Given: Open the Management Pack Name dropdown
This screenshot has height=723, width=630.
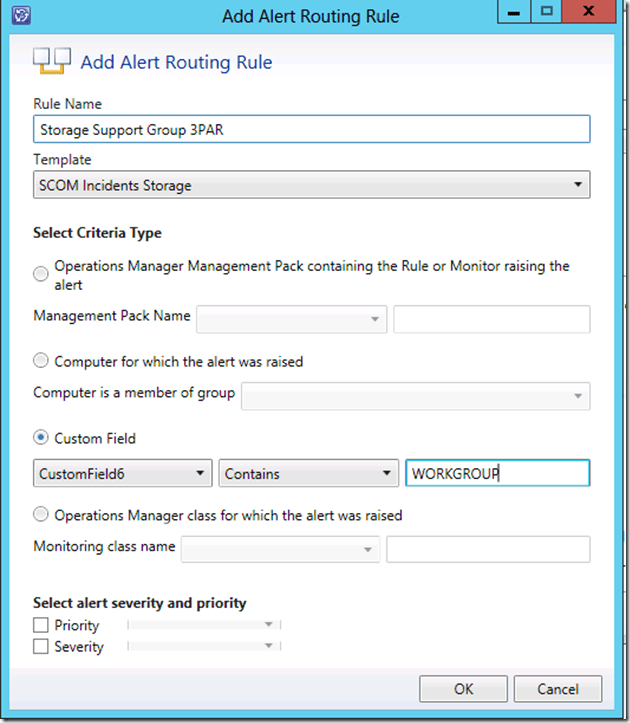Looking at the screenshot, I should pyautogui.click(x=292, y=319).
